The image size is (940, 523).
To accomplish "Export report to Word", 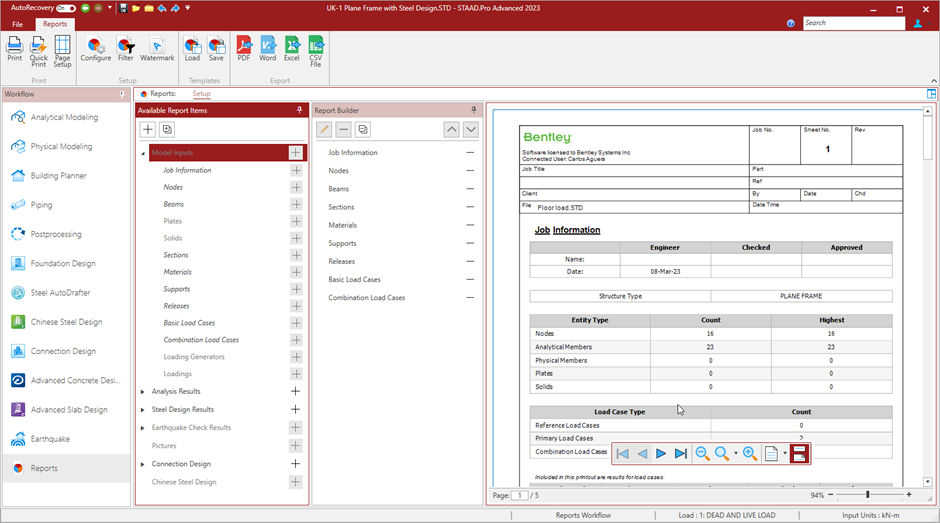I will pyautogui.click(x=268, y=49).
